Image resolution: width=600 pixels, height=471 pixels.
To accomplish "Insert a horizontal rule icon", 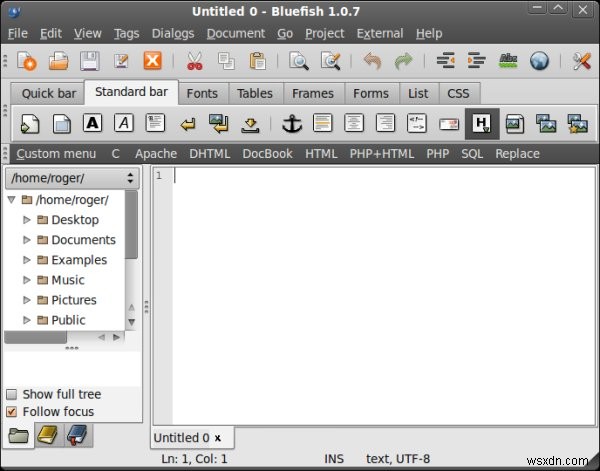I will 323,123.
